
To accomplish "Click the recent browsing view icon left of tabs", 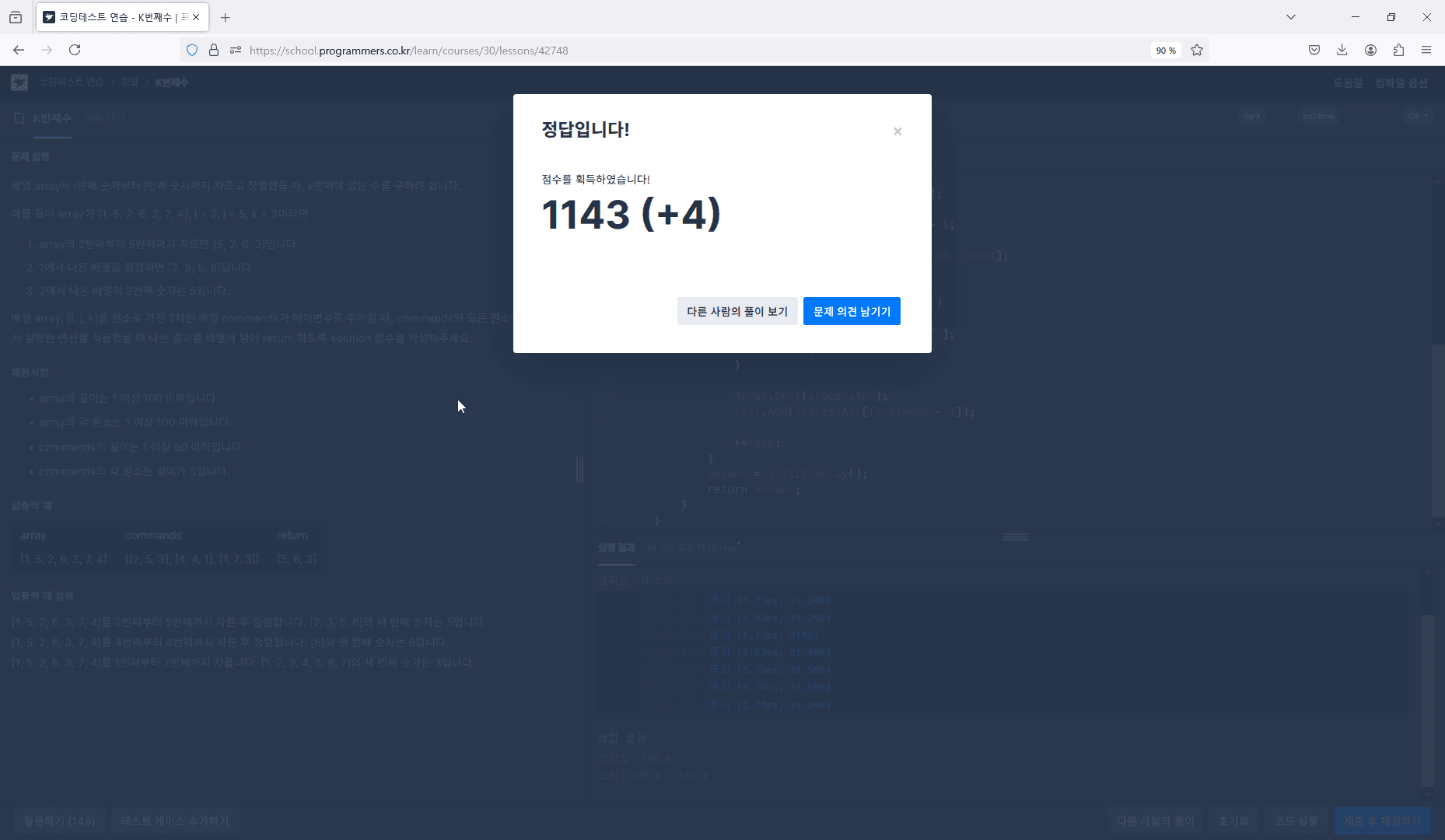I will pyautogui.click(x=16, y=17).
